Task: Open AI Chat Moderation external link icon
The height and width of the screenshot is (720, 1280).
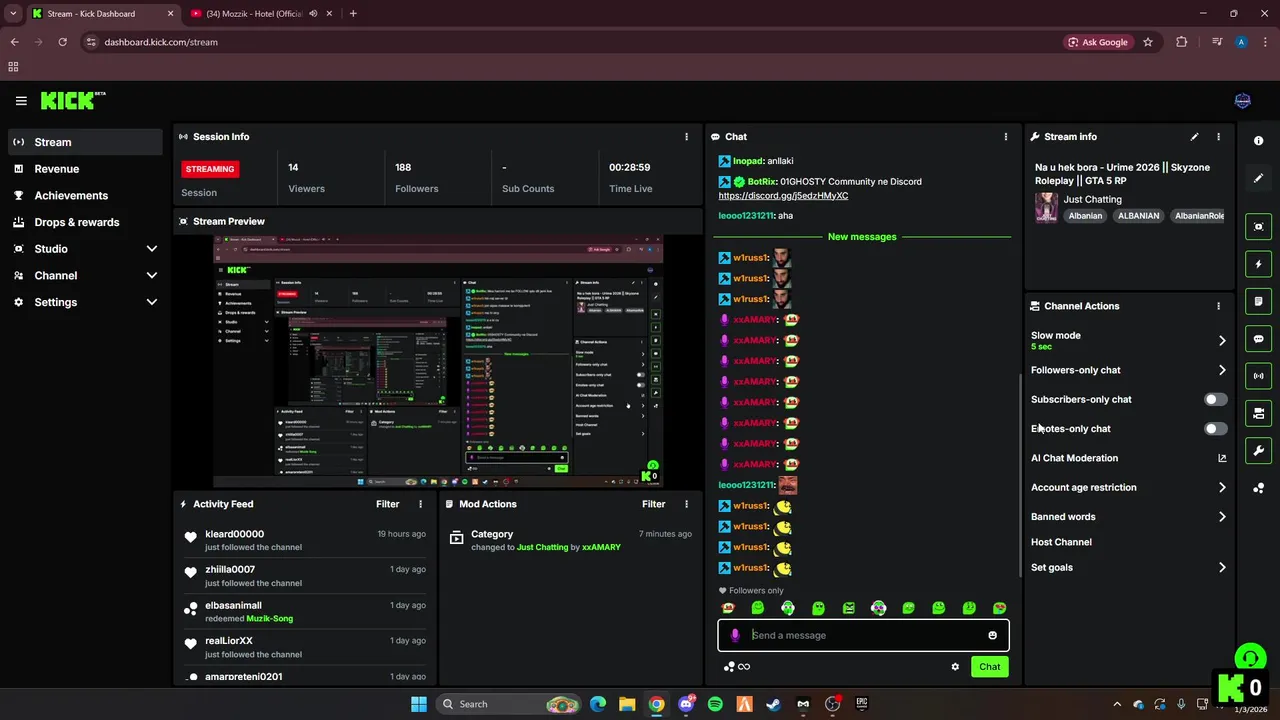Action: 1221,458
